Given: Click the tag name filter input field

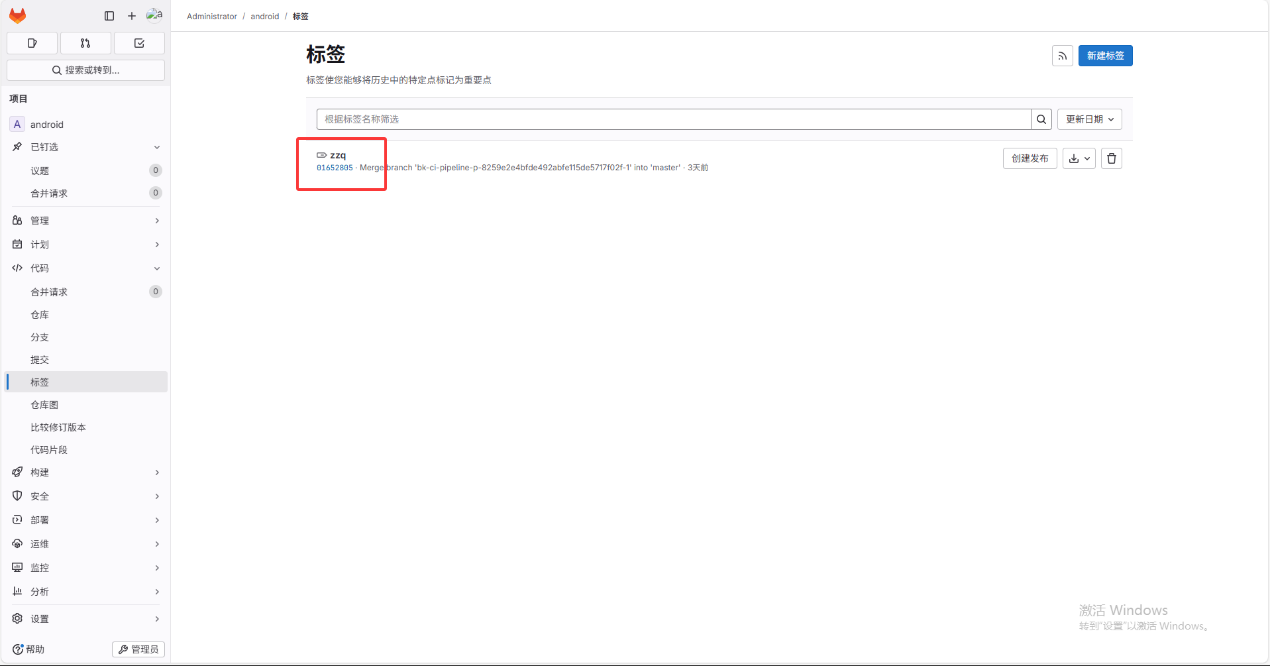Looking at the screenshot, I should coord(673,119).
